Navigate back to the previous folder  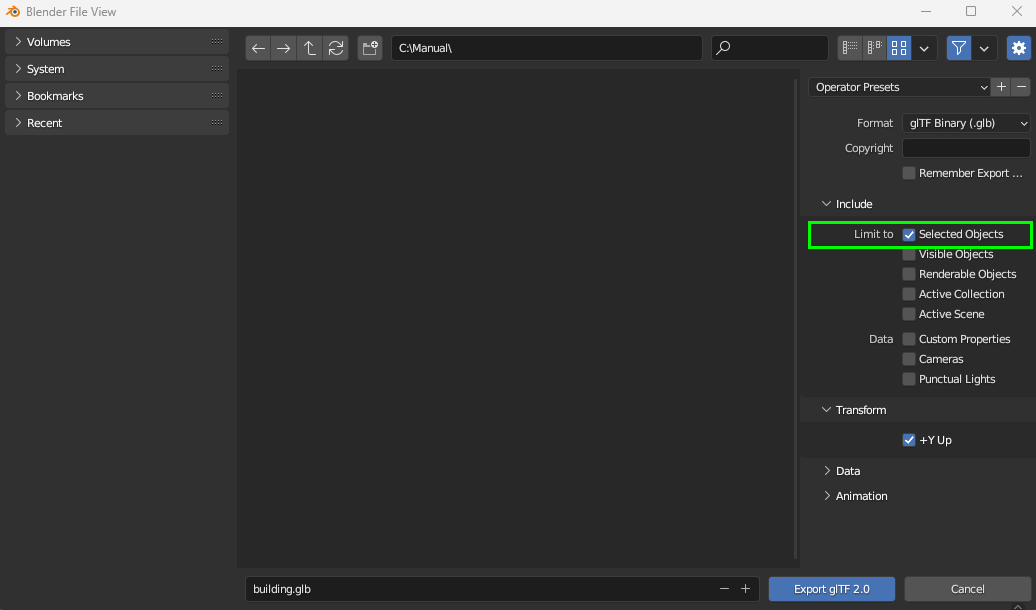[x=258, y=47]
